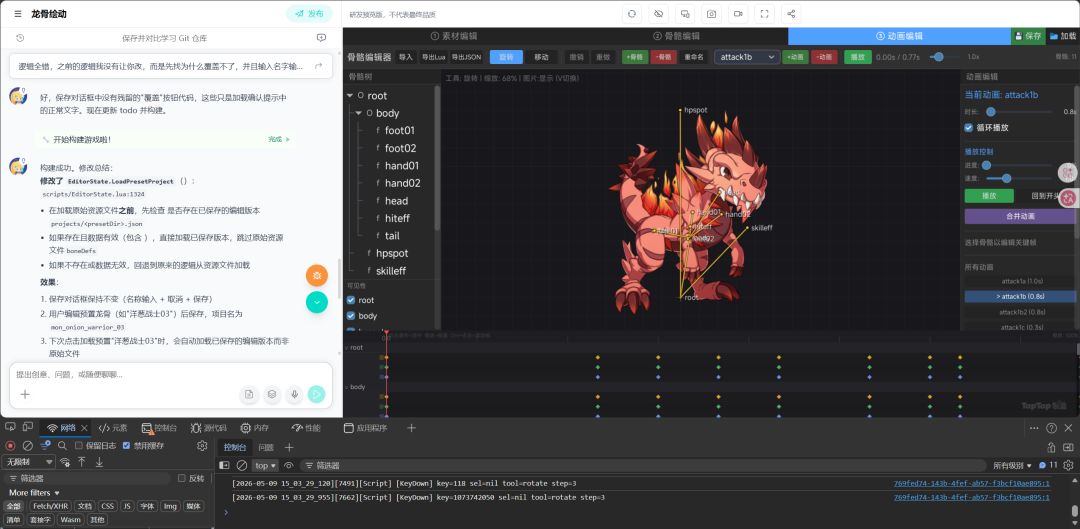Switch to the 问题 drawer tab

[x=266, y=448]
